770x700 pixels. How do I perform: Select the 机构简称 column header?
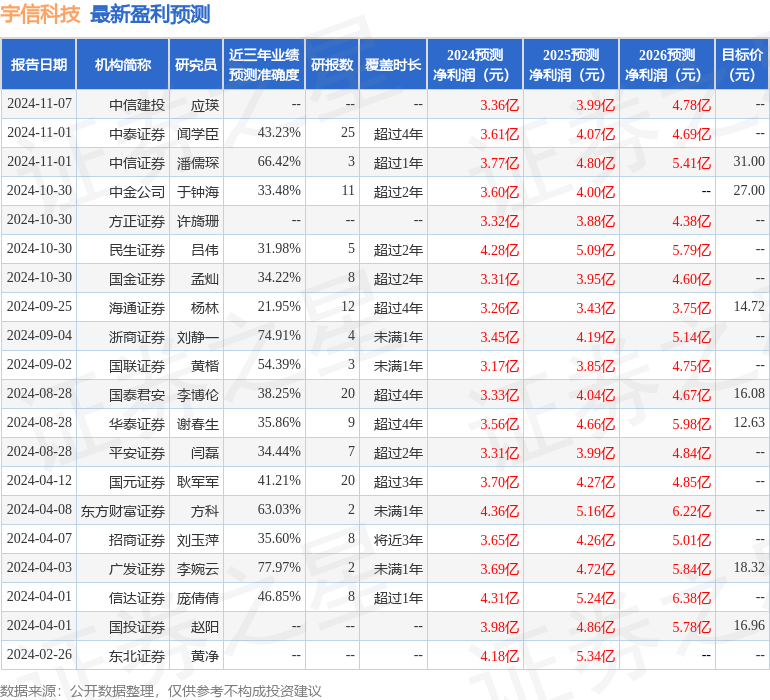tap(123, 64)
